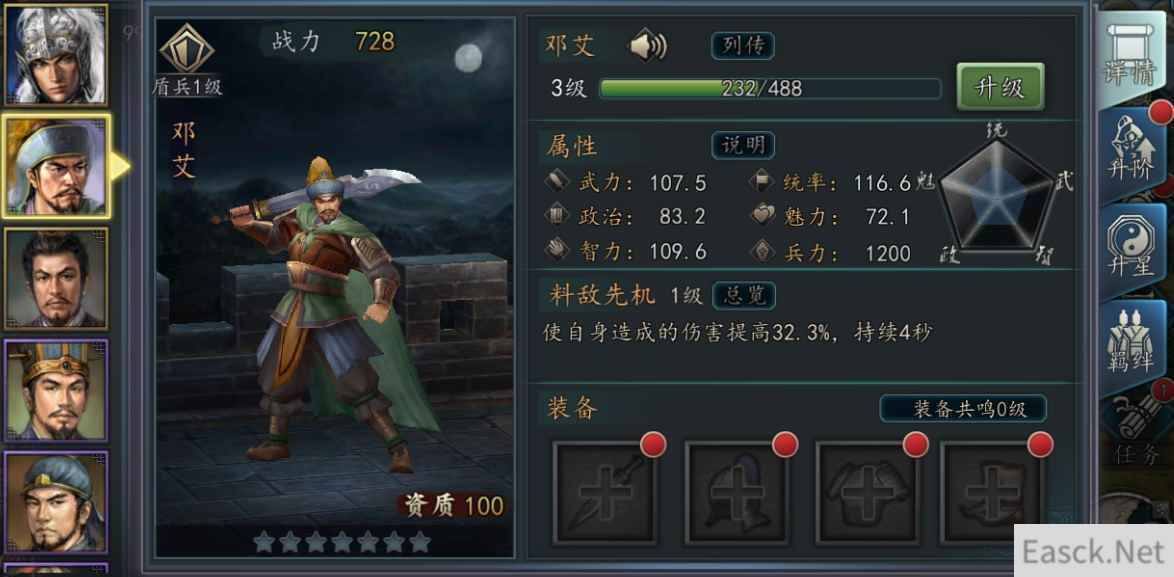The height and width of the screenshot is (577, 1174).
Task: Click the experience progress bar 232/488
Action: coord(770,88)
